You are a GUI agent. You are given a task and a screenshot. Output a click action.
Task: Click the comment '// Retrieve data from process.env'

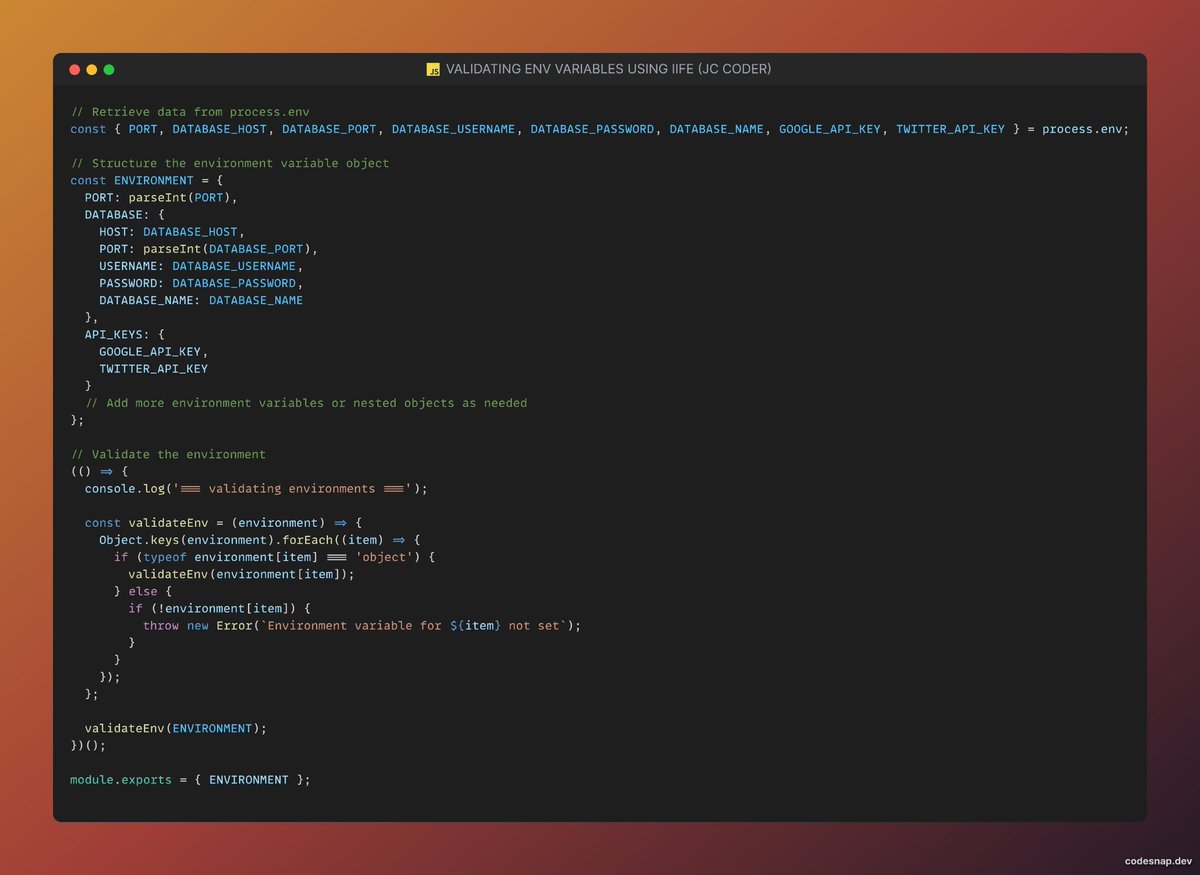tap(190, 112)
